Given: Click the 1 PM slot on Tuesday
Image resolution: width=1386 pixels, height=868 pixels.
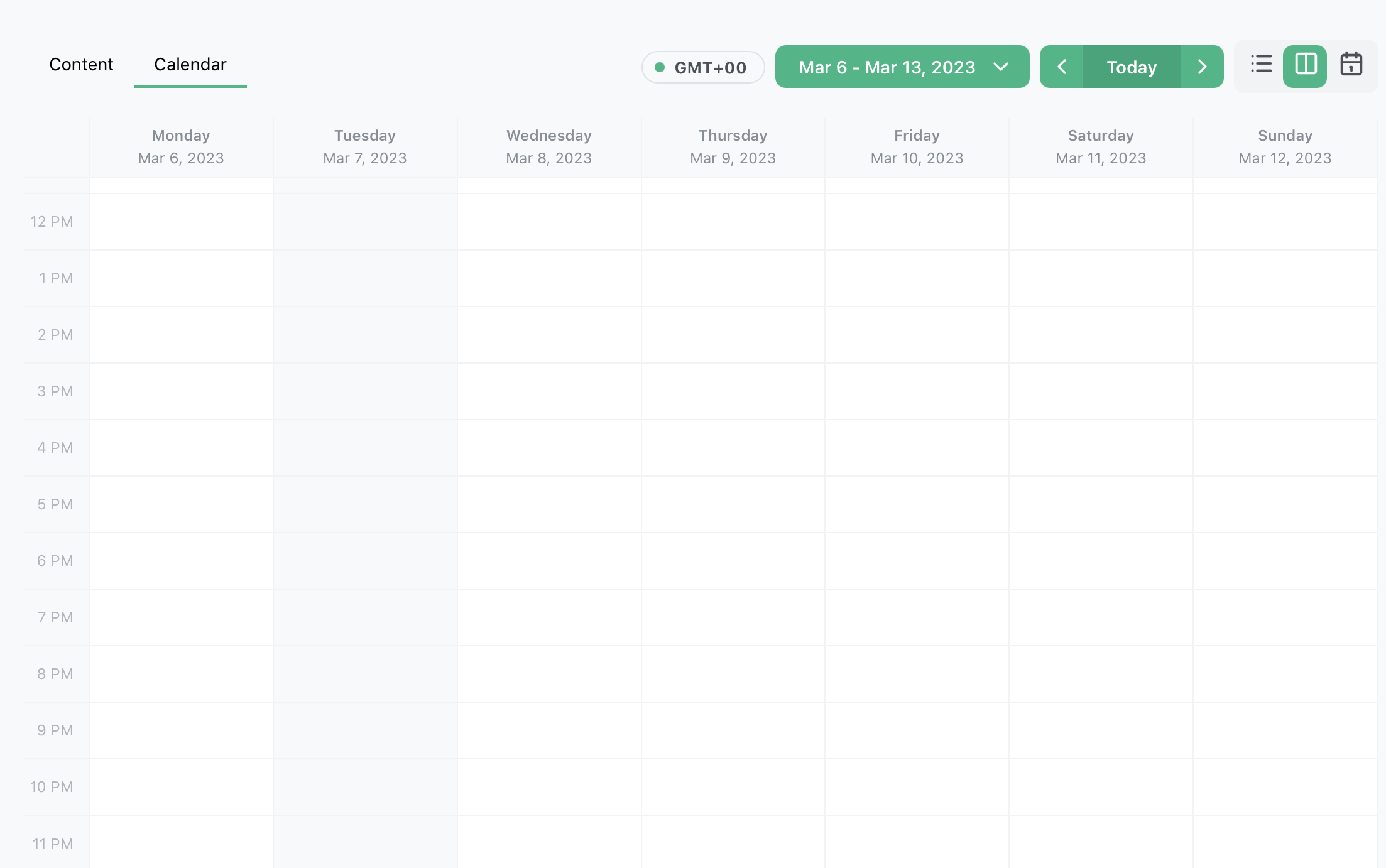Looking at the screenshot, I should 365,278.
